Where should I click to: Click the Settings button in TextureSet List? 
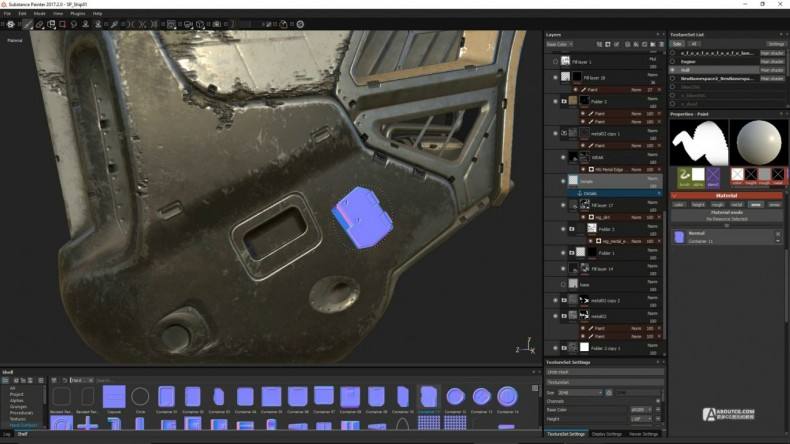775,44
